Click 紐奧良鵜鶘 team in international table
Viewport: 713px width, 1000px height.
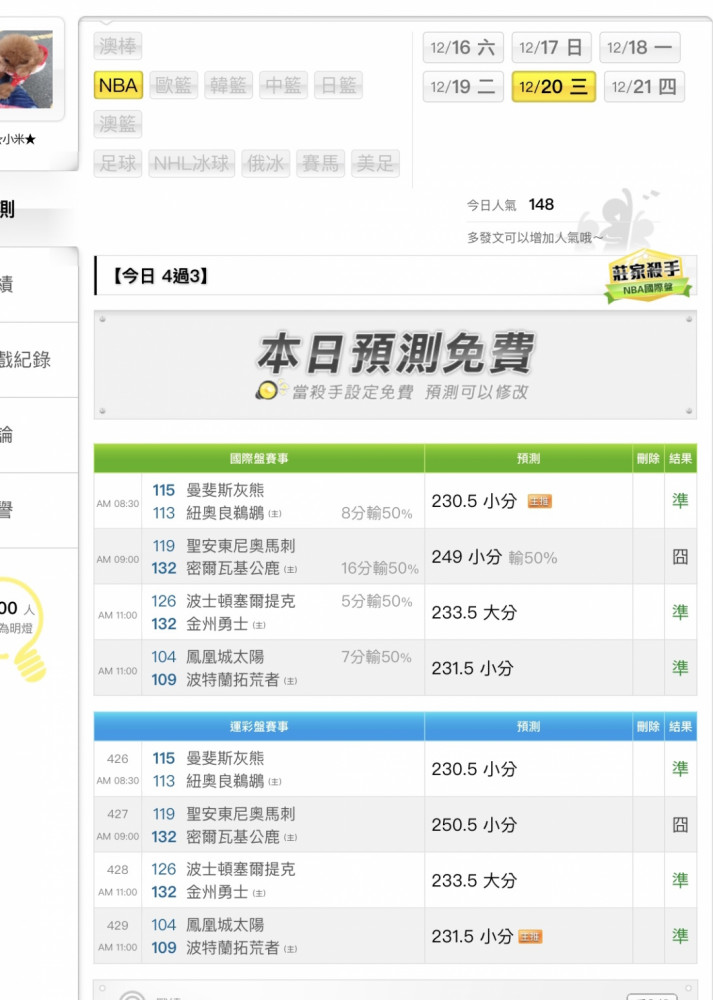224,513
